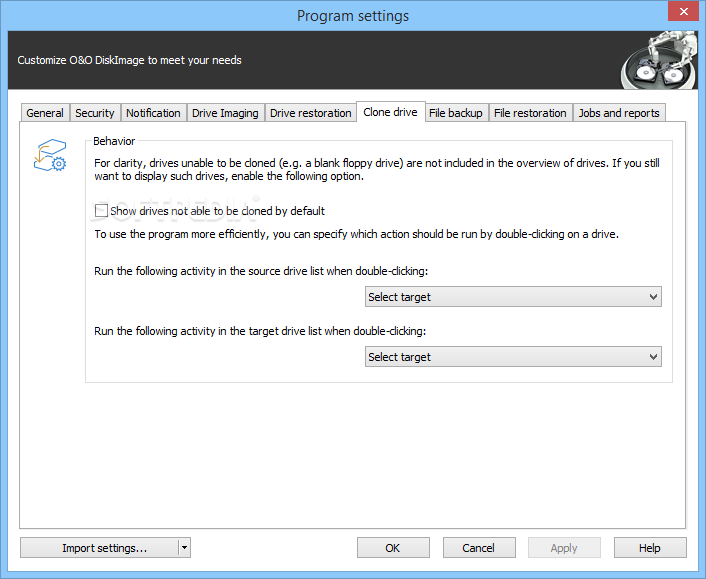Click the source drive list instruction text

coord(261,271)
